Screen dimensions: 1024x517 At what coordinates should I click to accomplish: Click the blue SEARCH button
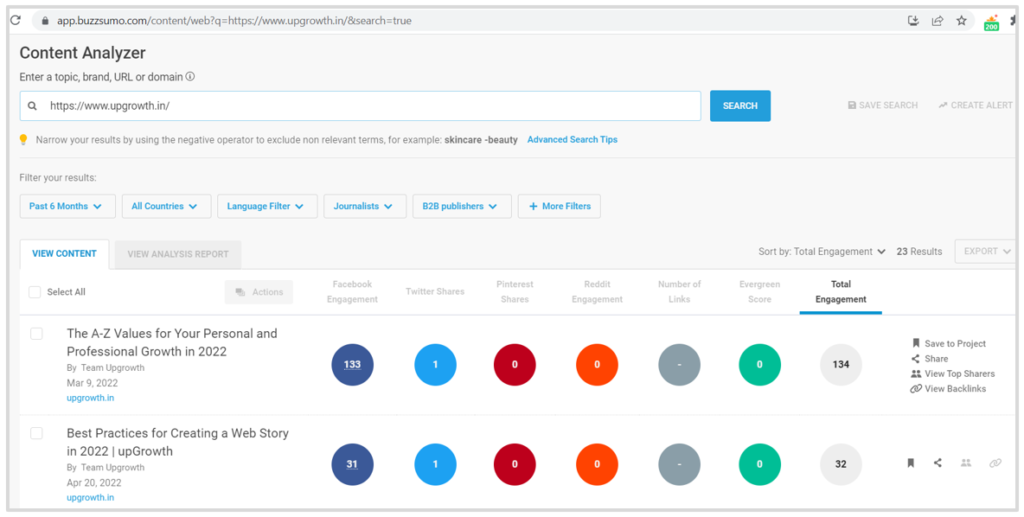click(x=740, y=106)
